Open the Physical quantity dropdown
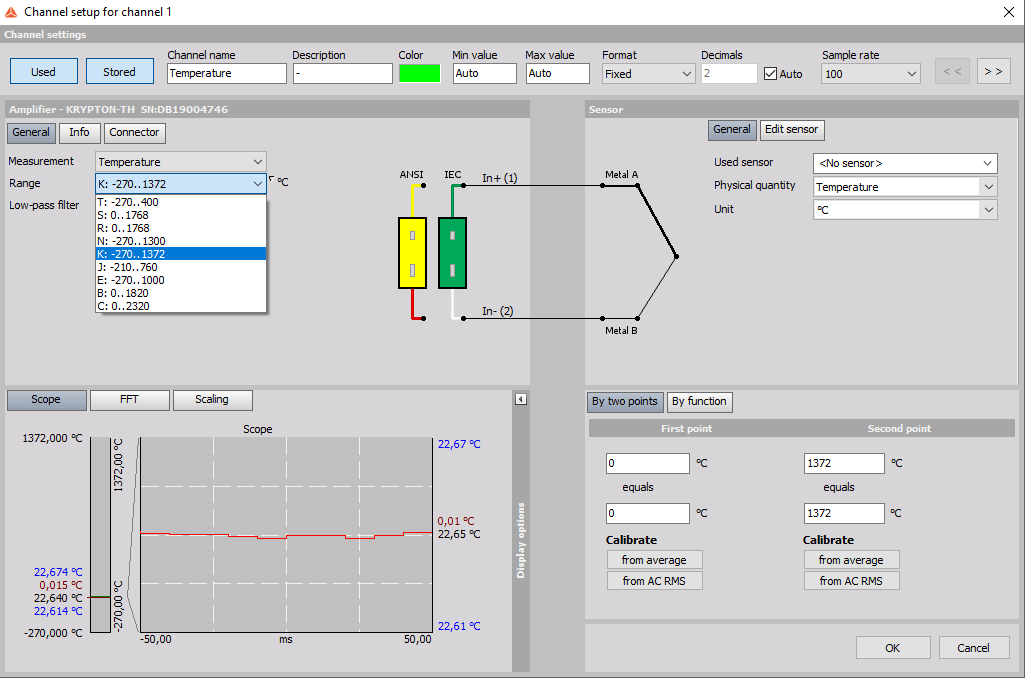Image resolution: width=1025 pixels, height=678 pixels. (x=905, y=186)
